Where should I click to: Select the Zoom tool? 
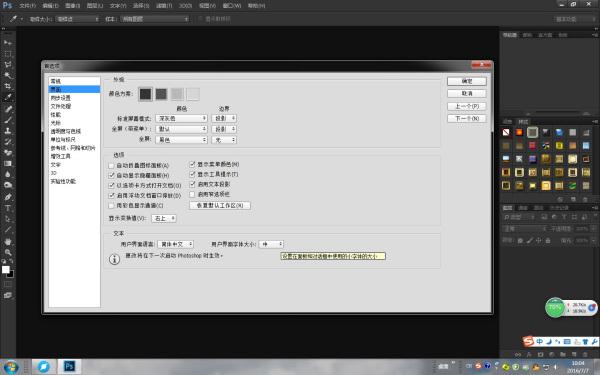8,253
